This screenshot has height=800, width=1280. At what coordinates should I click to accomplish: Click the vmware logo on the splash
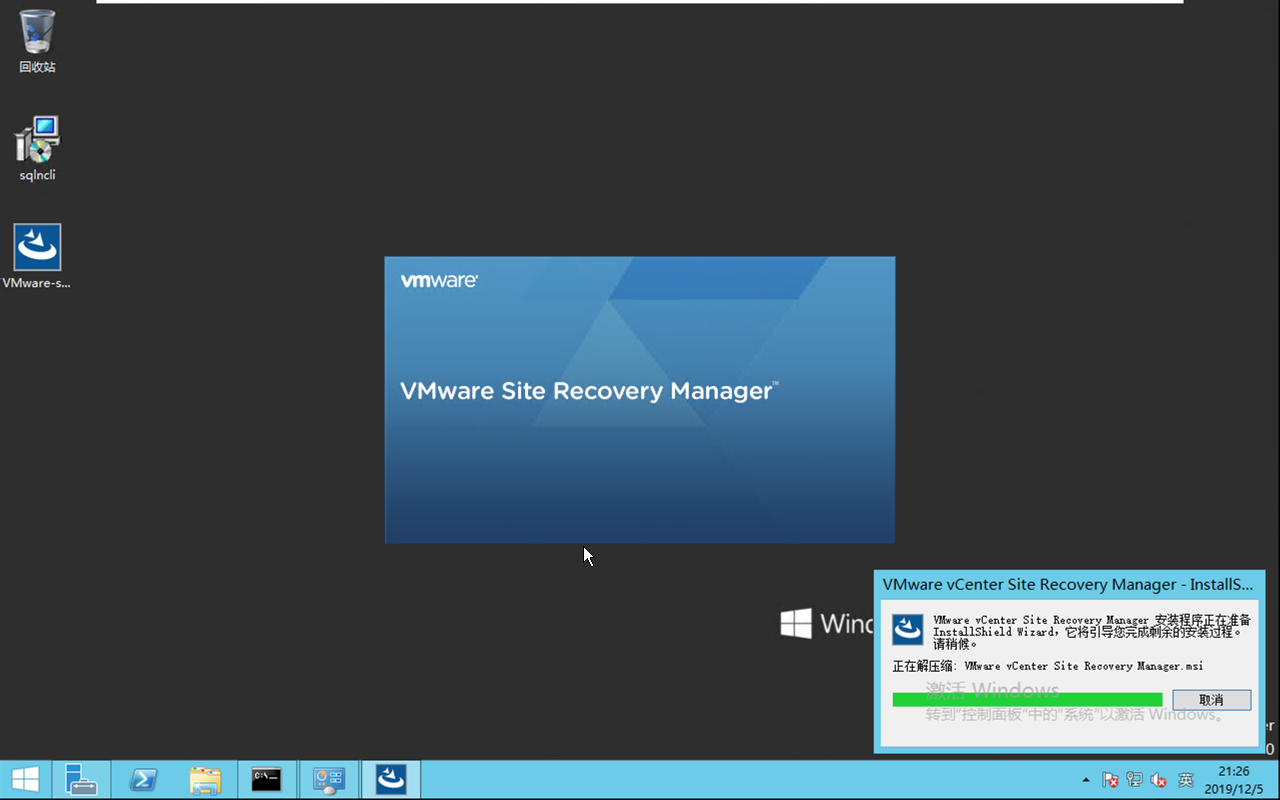(439, 281)
